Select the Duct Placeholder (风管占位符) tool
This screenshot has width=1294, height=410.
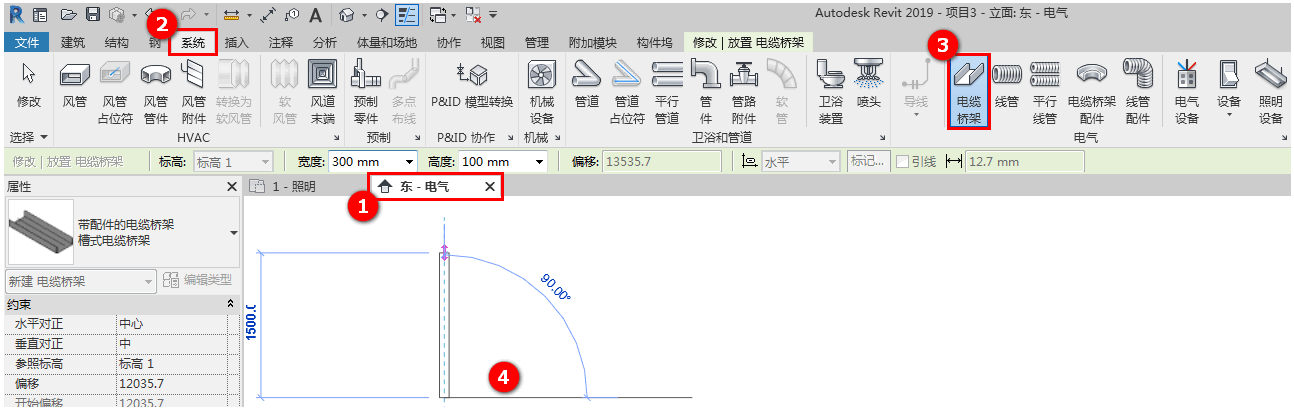115,91
